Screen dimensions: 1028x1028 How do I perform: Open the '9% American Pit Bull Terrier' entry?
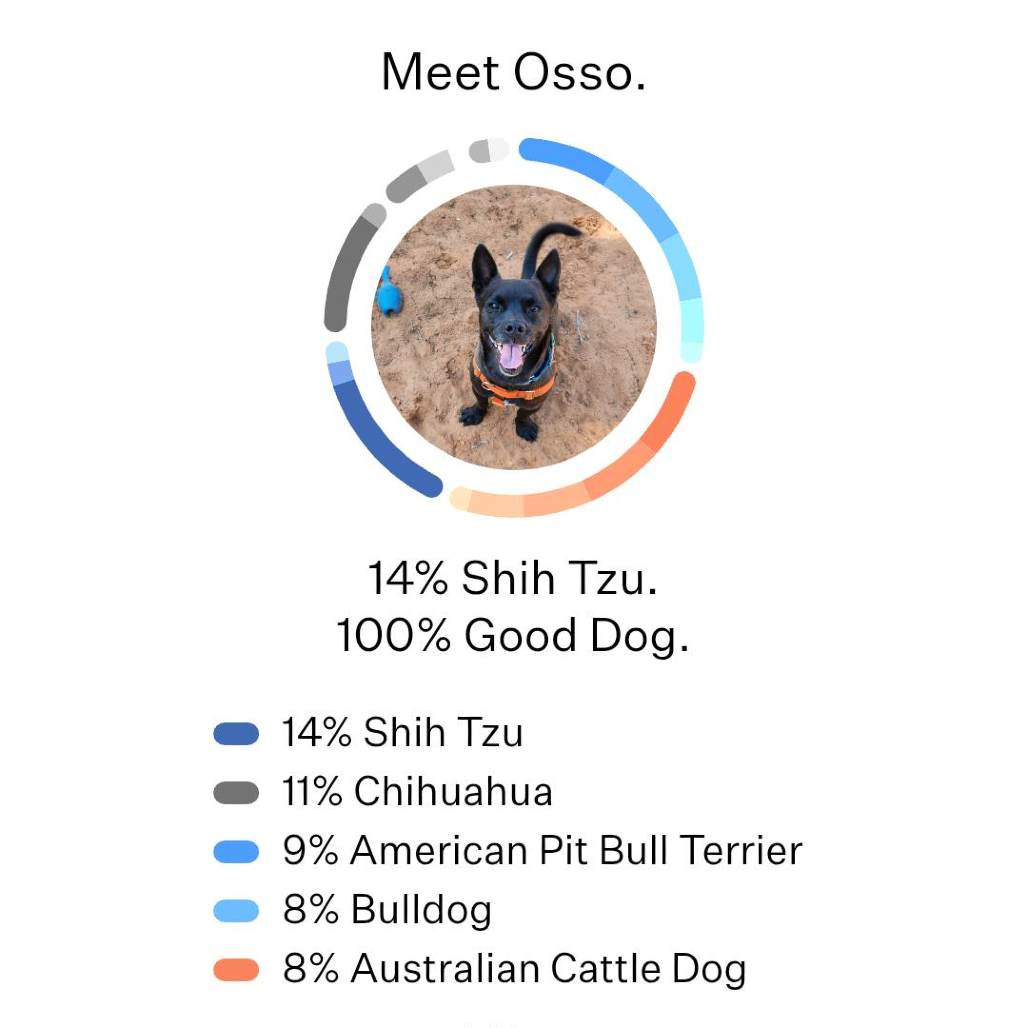(x=543, y=851)
